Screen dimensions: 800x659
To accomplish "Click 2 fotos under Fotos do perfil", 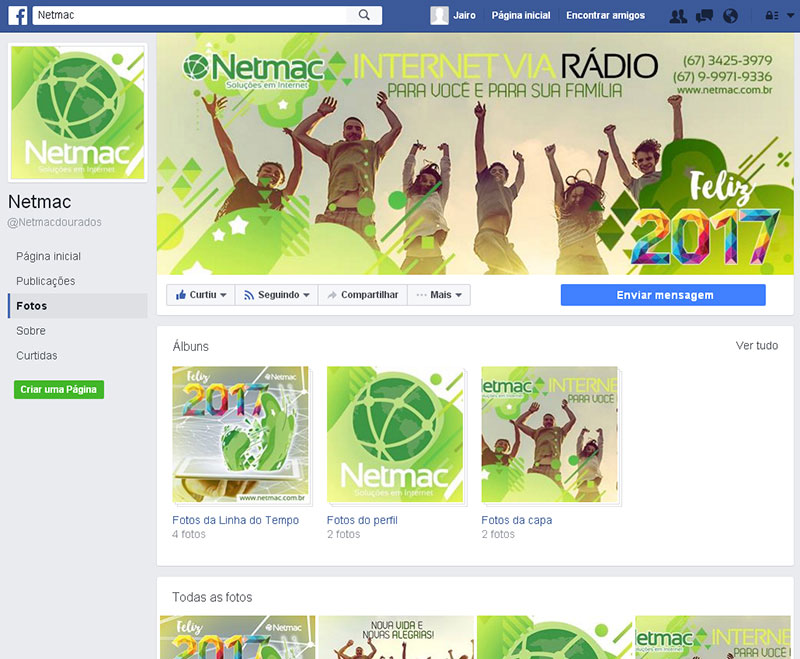I will coord(343,534).
